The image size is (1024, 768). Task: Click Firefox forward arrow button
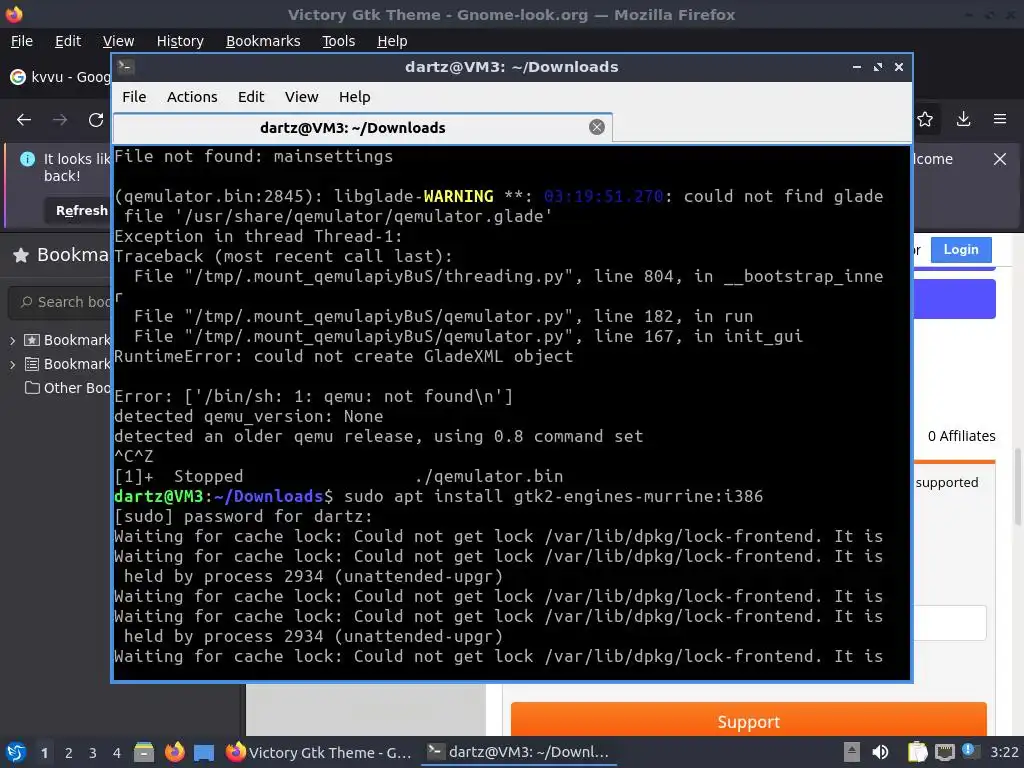point(60,120)
